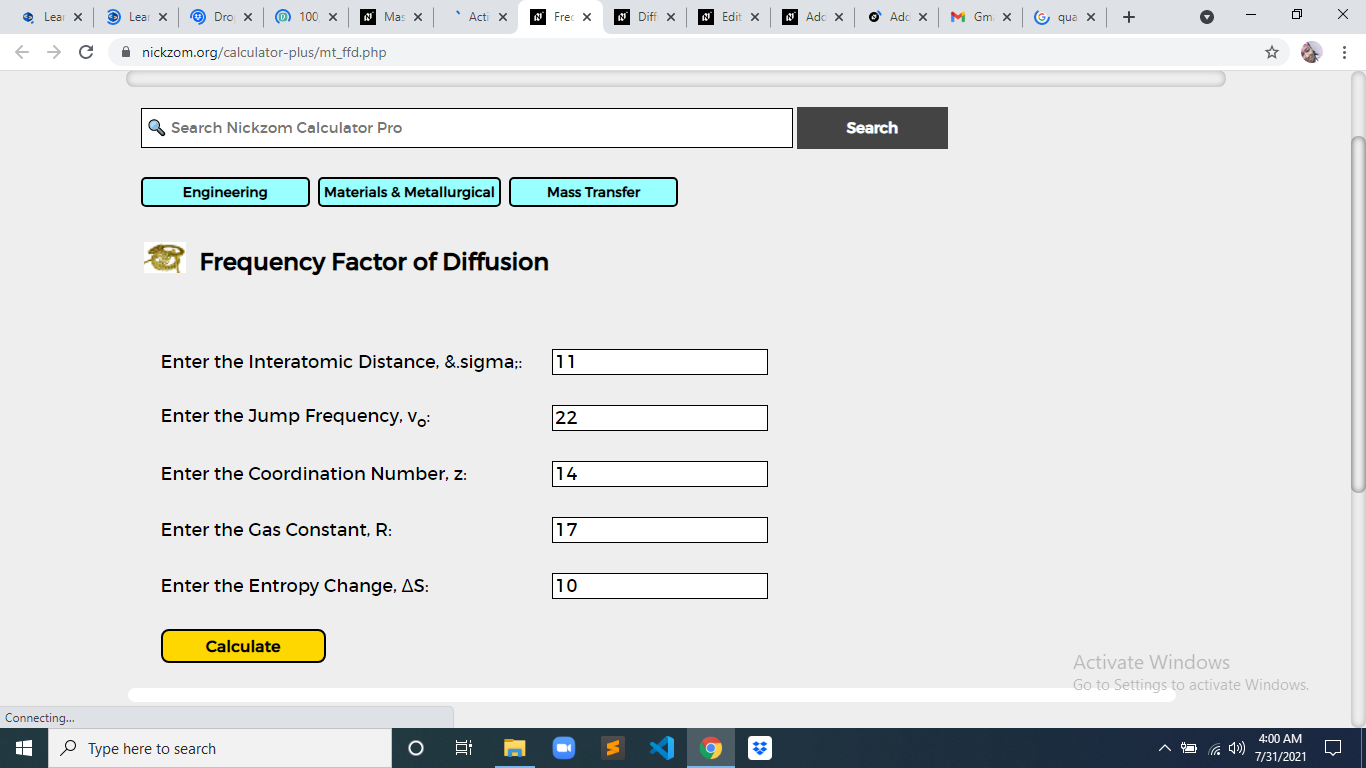Open the tab search dropdown arrow
Screen dimensions: 1366x768
[1207, 17]
